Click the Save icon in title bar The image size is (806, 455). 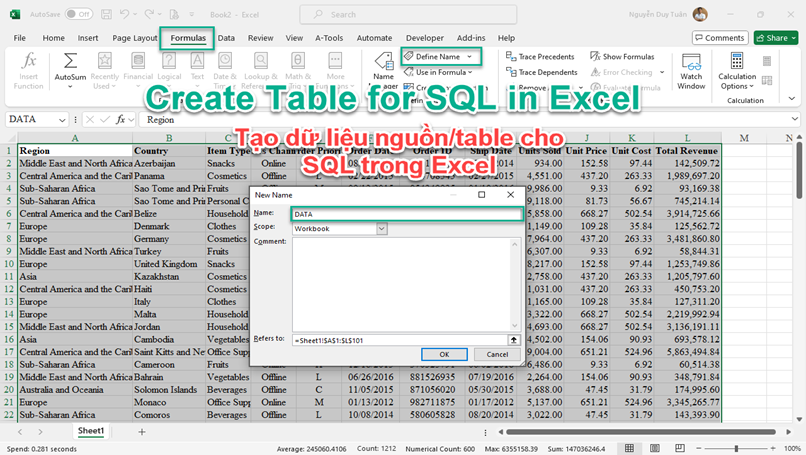click(106, 14)
